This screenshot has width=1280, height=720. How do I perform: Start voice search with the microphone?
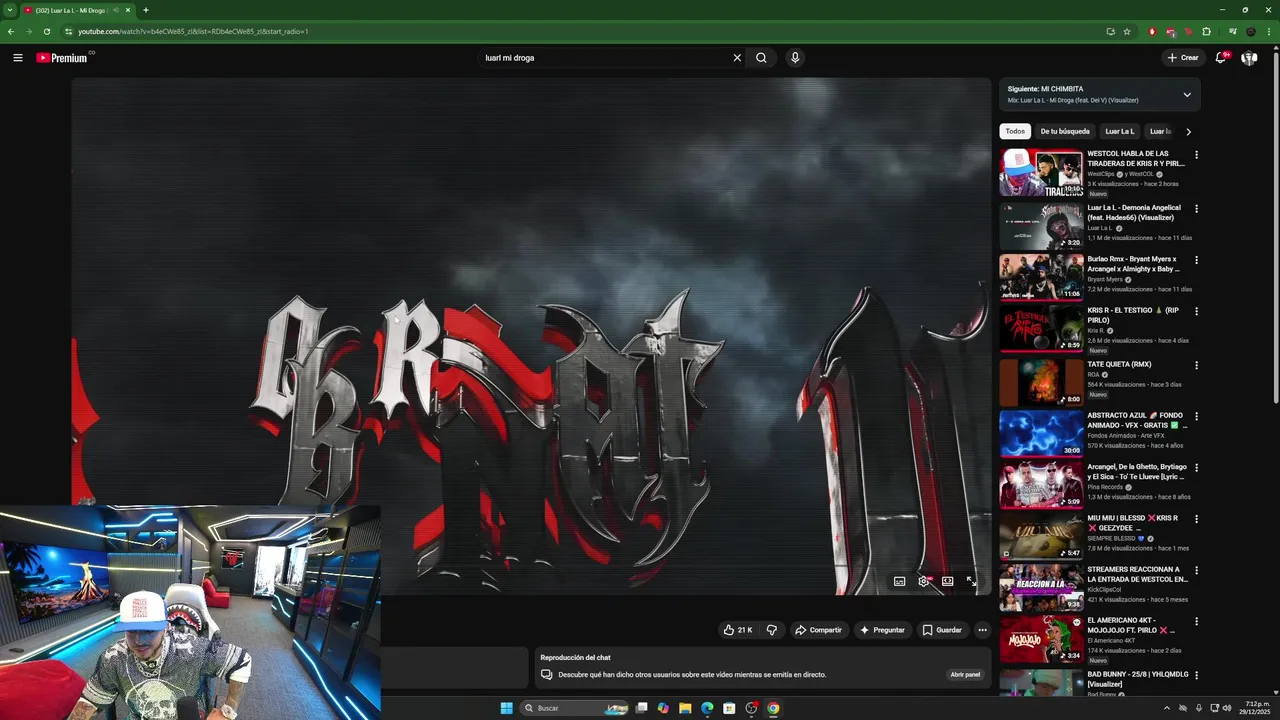(795, 58)
